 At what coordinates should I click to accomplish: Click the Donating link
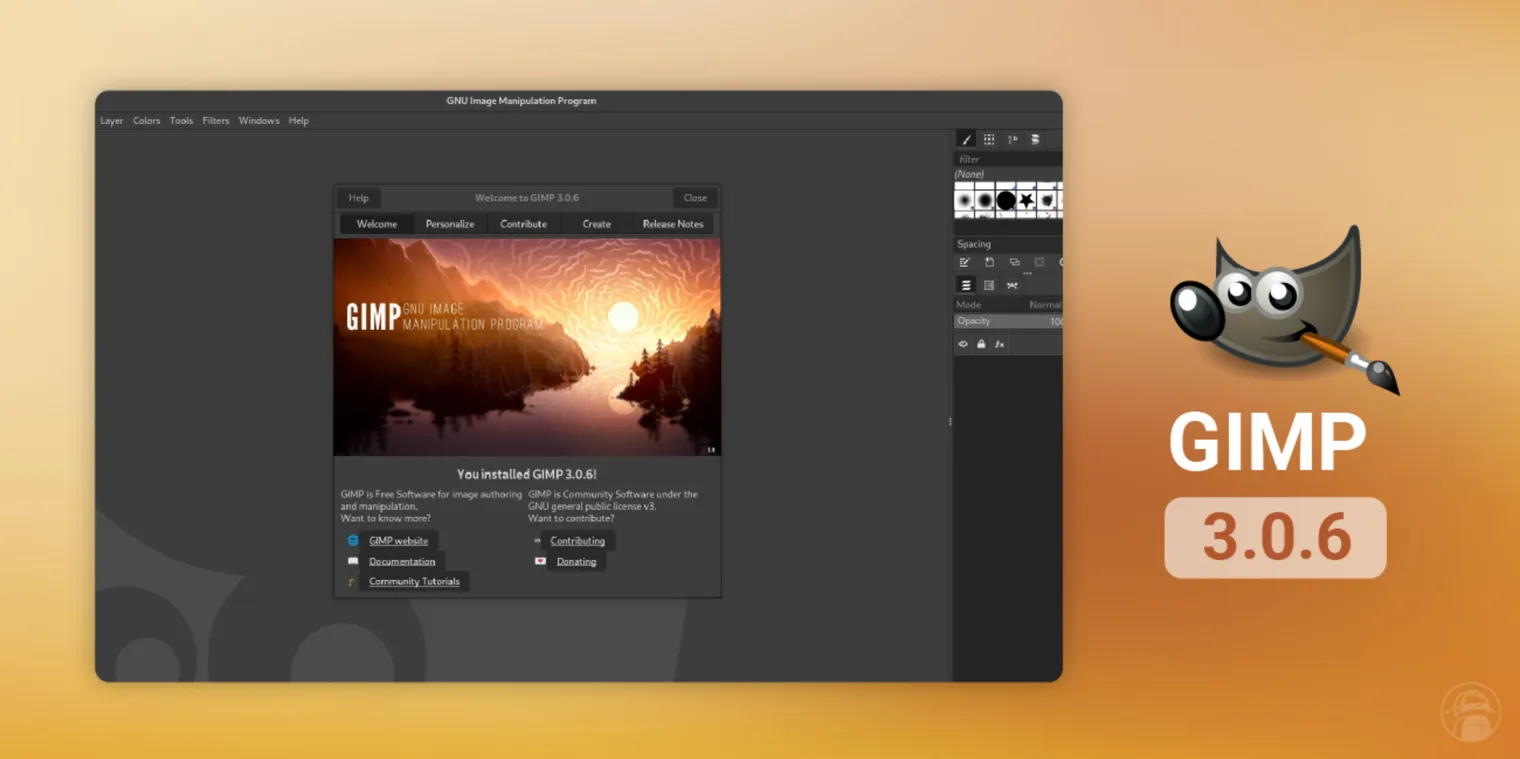coord(577,561)
